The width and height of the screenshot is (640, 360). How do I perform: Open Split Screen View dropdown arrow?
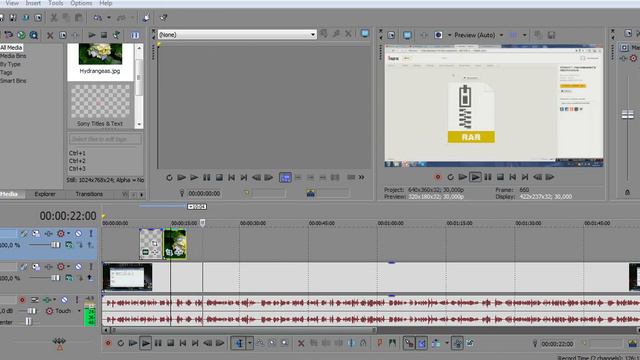[449, 35]
